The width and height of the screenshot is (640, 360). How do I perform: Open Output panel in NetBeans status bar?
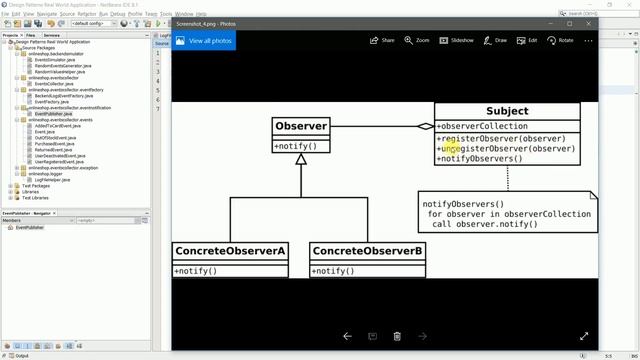pyautogui.click(x=19, y=356)
